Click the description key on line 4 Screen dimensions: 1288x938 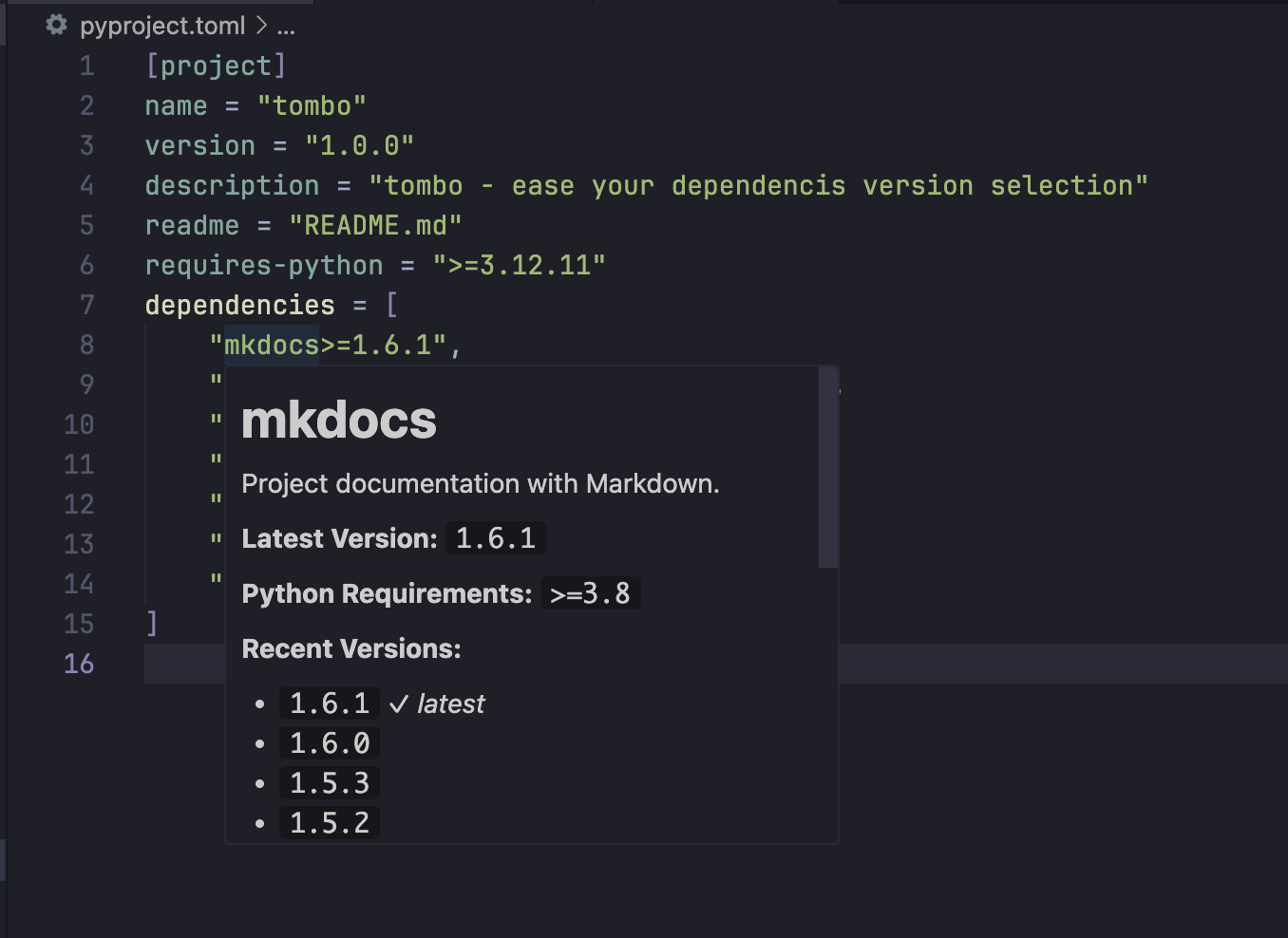(x=233, y=185)
